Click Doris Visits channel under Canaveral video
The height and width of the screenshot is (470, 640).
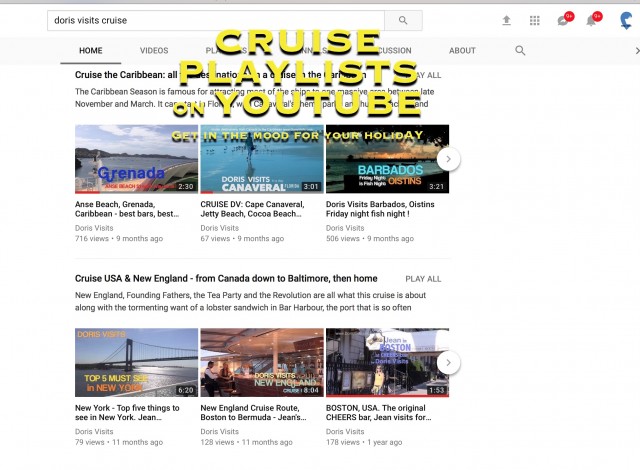219,228
